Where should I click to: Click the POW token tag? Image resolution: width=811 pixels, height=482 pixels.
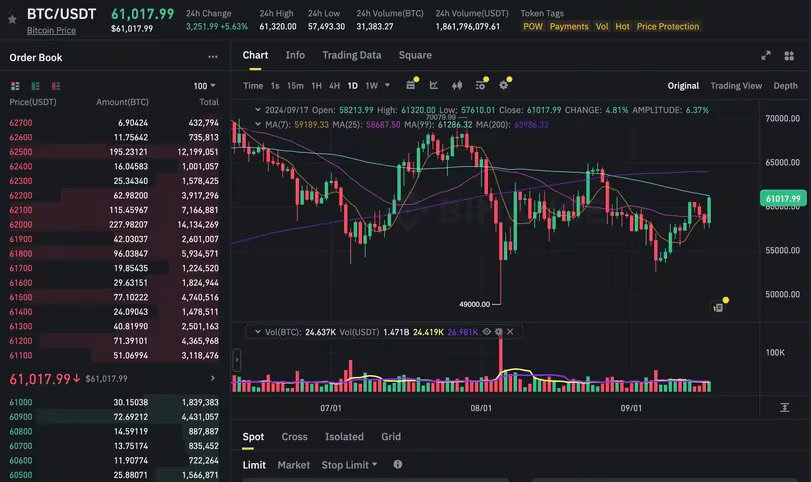point(533,26)
